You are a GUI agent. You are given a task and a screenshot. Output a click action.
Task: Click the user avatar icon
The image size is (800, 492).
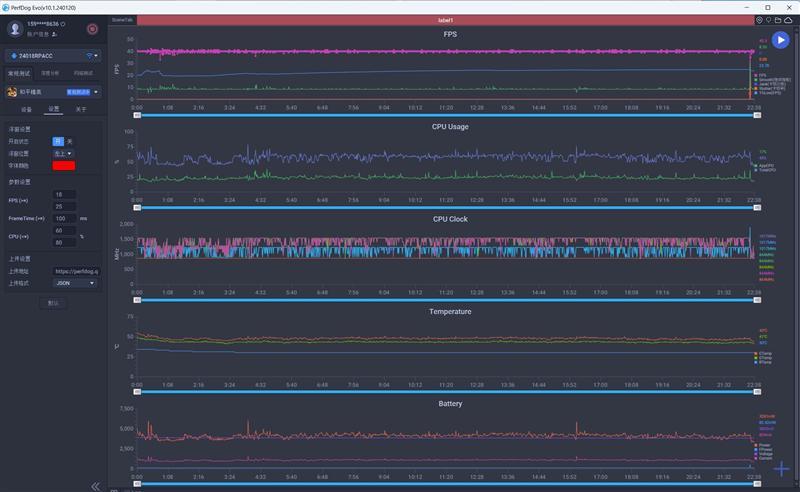tap(16, 29)
